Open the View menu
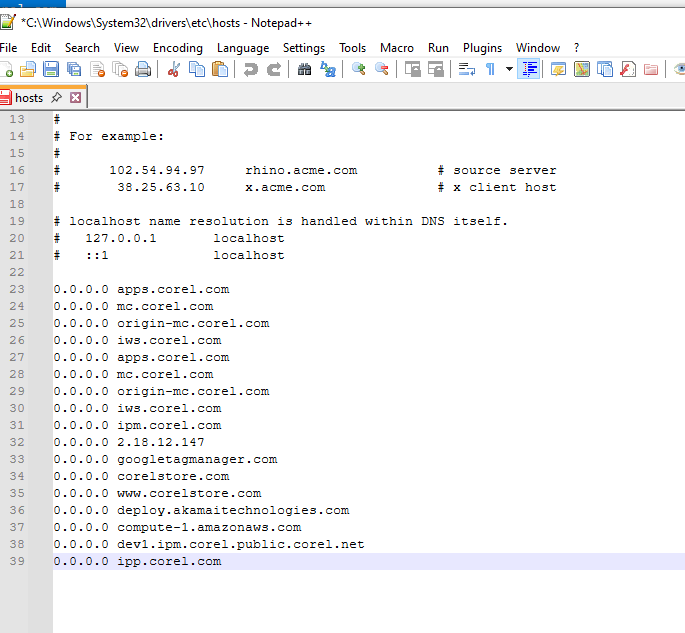This screenshot has width=685, height=633. (126, 48)
